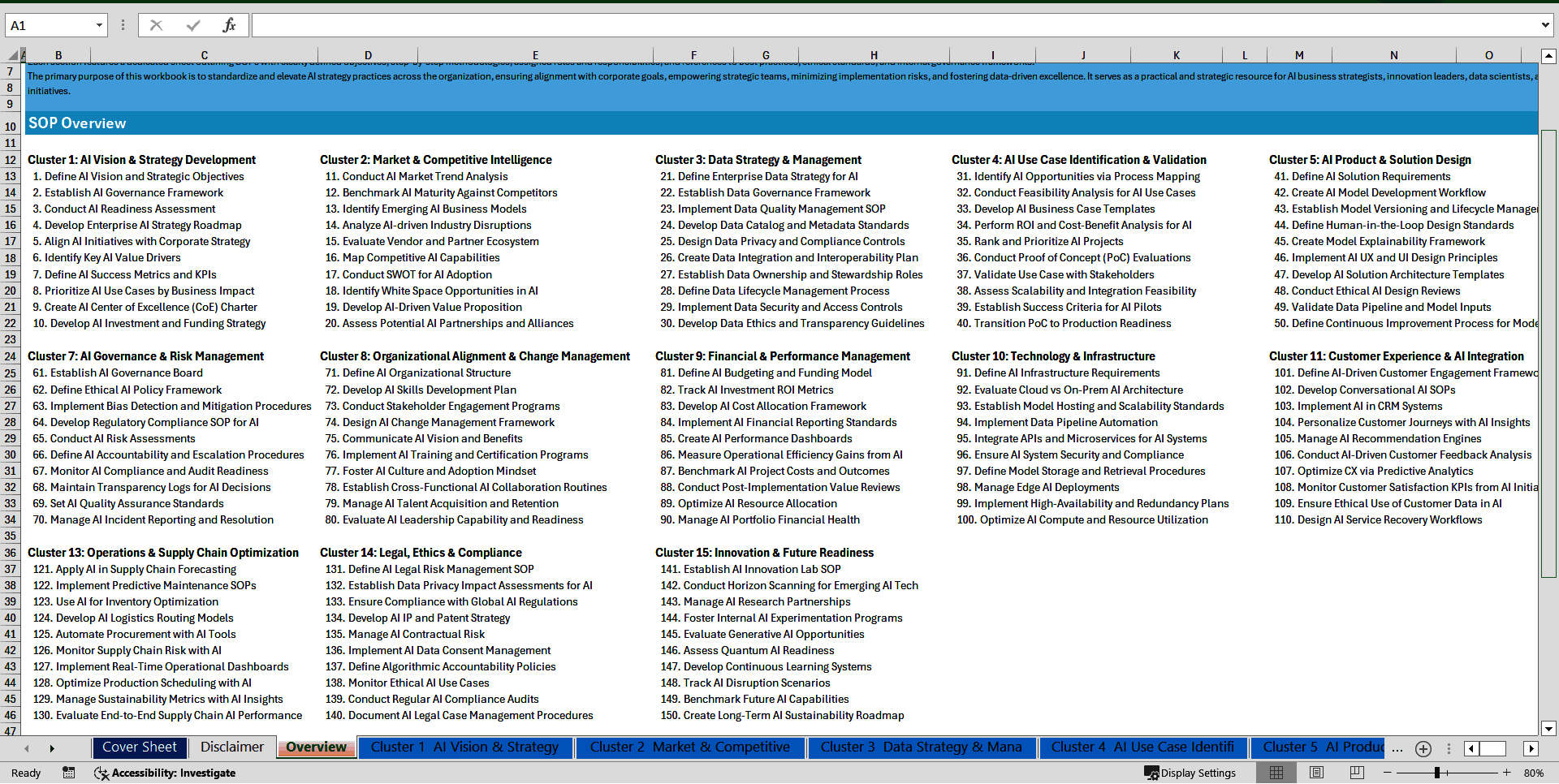
Task: Click the next sheet navigation arrow
Action: (x=52, y=747)
